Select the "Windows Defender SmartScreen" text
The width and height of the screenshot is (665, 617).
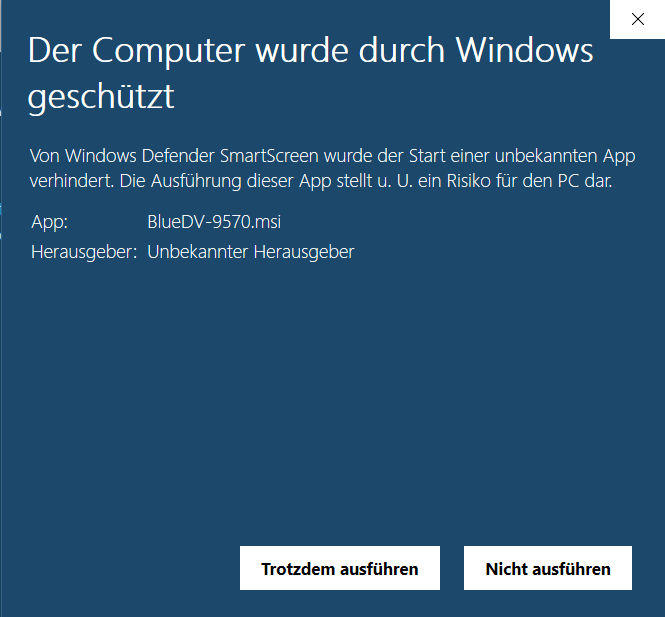tap(192, 156)
